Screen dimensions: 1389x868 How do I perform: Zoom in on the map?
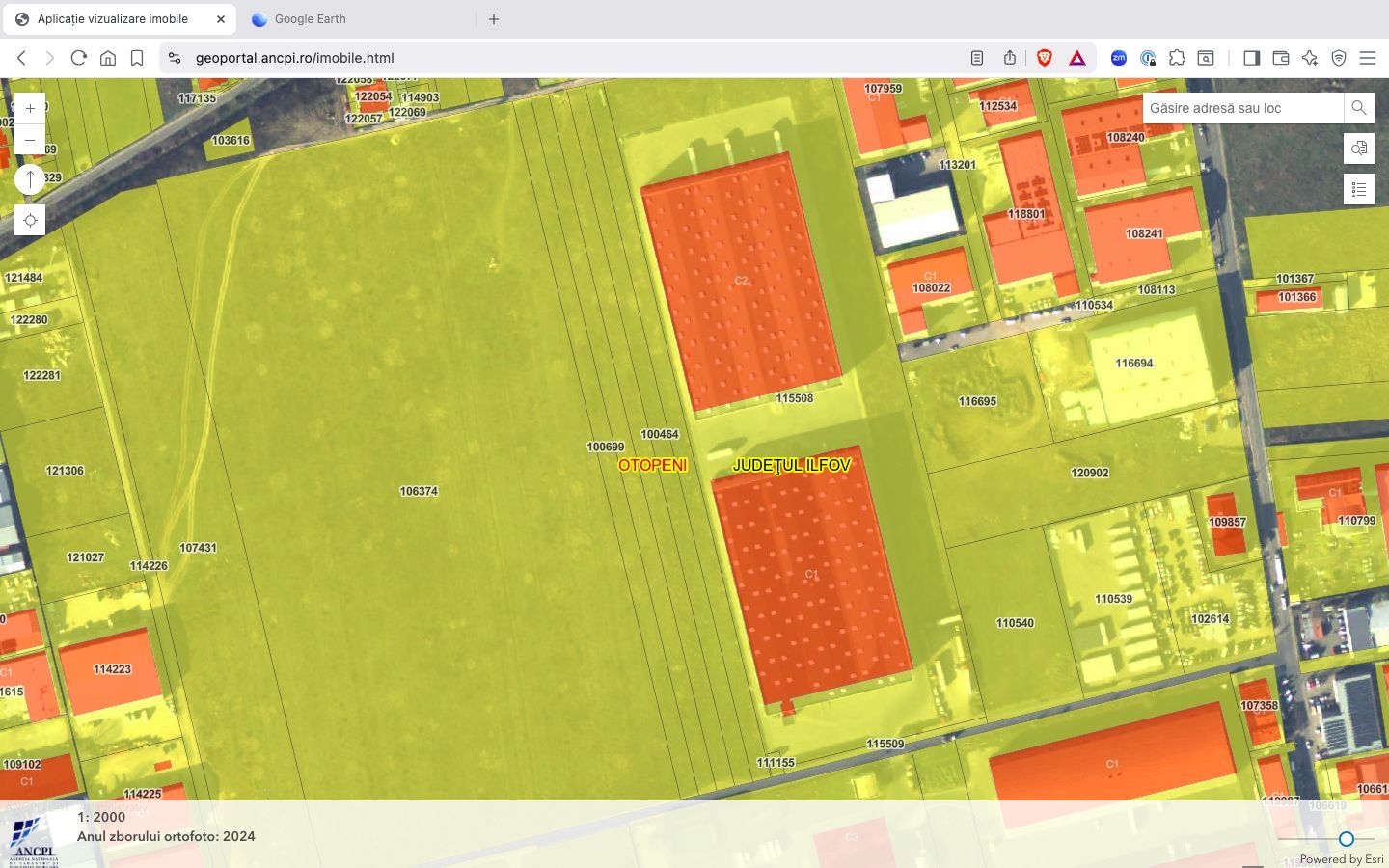tap(30, 108)
